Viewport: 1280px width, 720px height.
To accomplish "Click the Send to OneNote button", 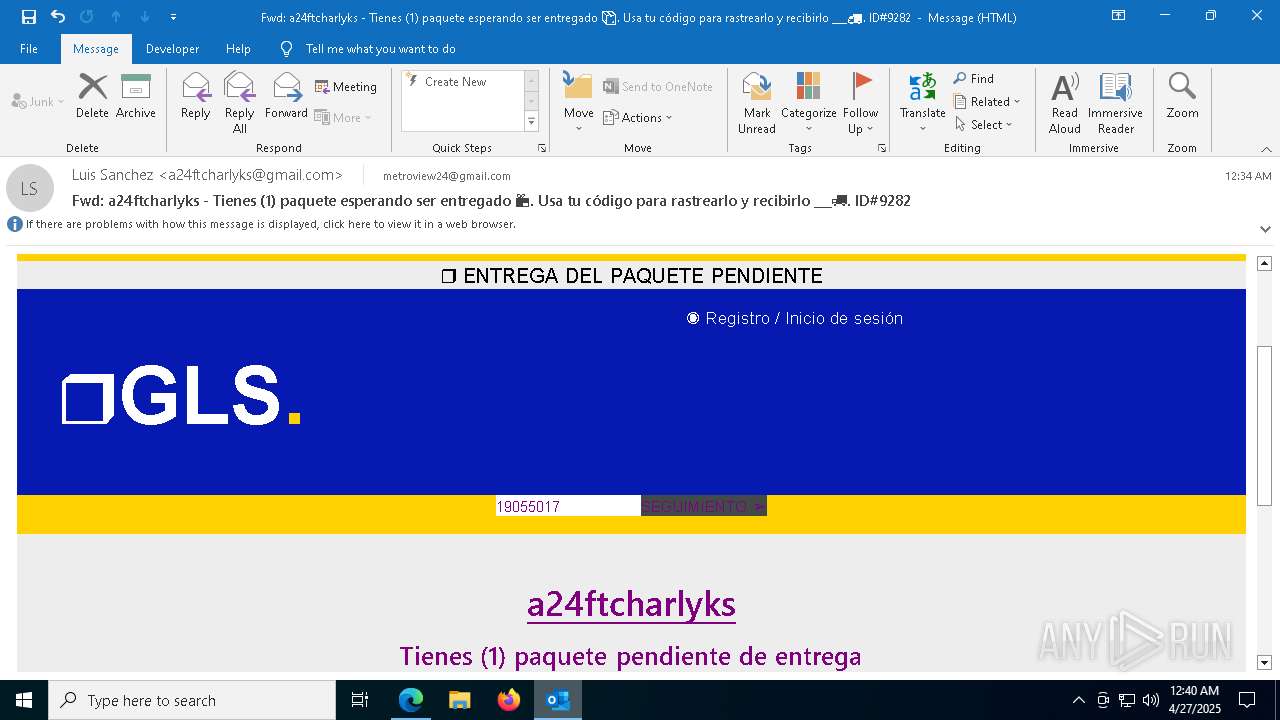I will 658,87.
